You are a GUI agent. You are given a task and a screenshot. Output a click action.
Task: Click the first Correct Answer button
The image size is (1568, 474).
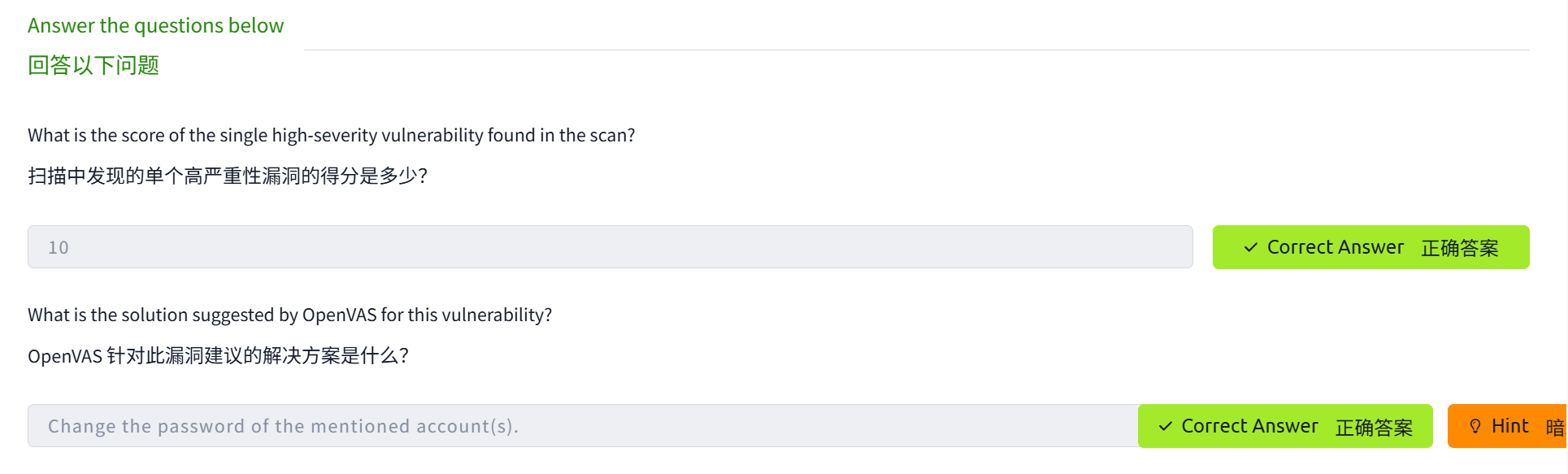coord(1370,247)
